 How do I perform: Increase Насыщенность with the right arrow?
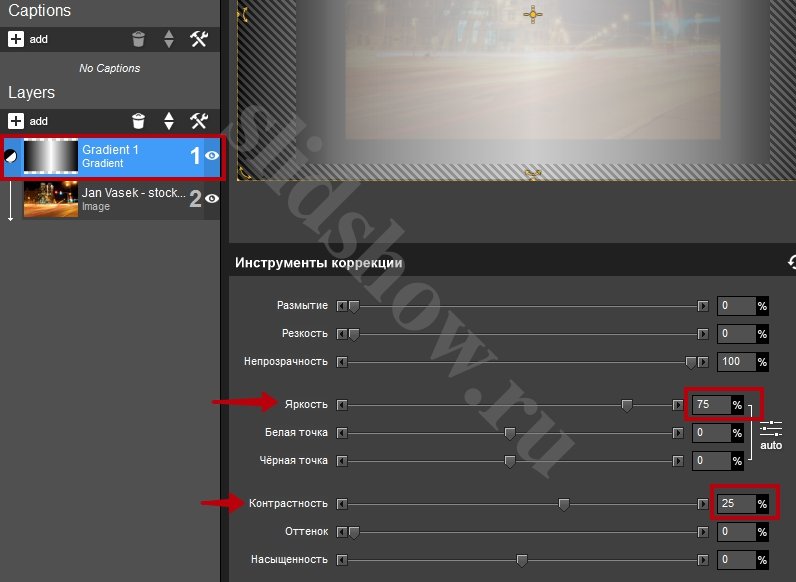click(703, 560)
